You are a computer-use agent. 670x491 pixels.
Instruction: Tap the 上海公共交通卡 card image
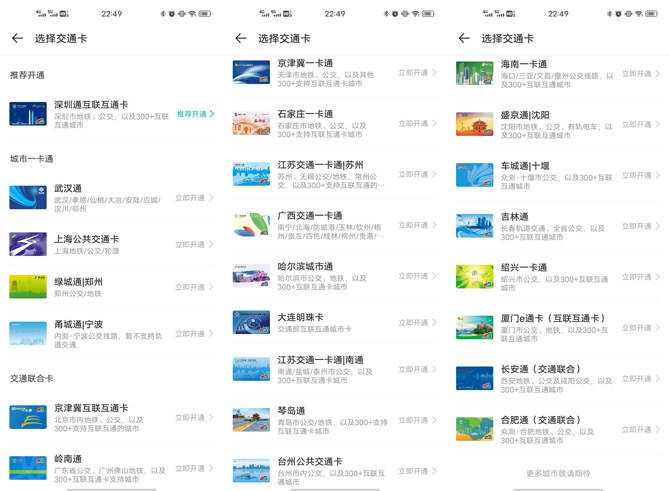click(x=28, y=244)
